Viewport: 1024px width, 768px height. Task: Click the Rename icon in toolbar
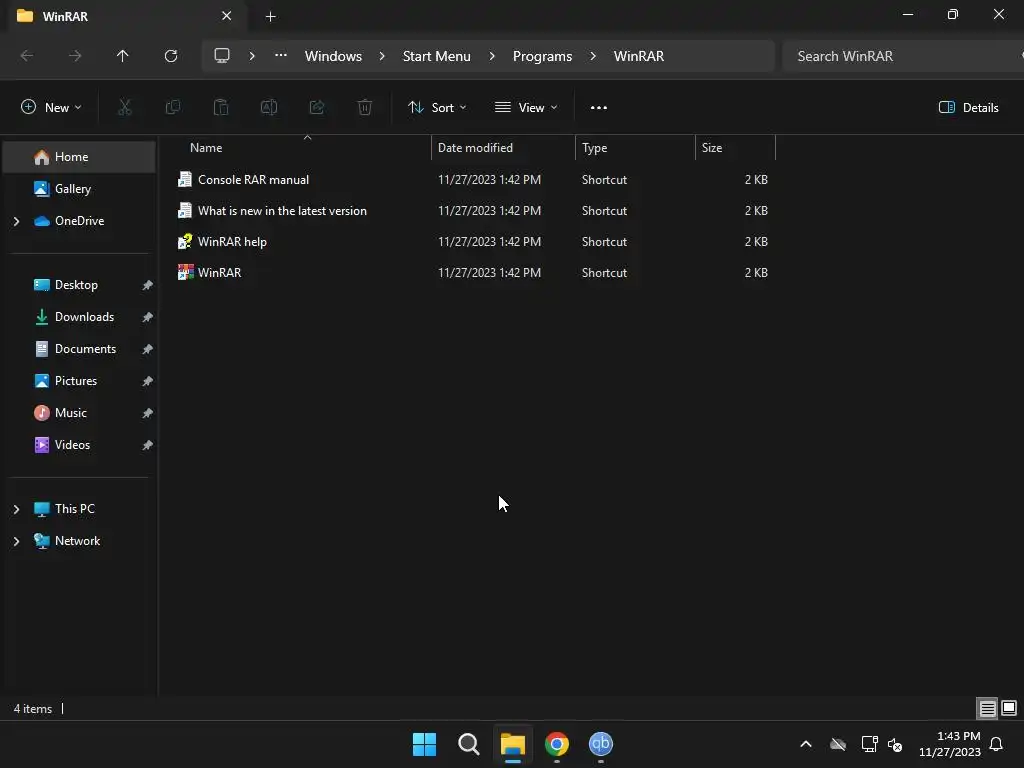pos(269,107)
